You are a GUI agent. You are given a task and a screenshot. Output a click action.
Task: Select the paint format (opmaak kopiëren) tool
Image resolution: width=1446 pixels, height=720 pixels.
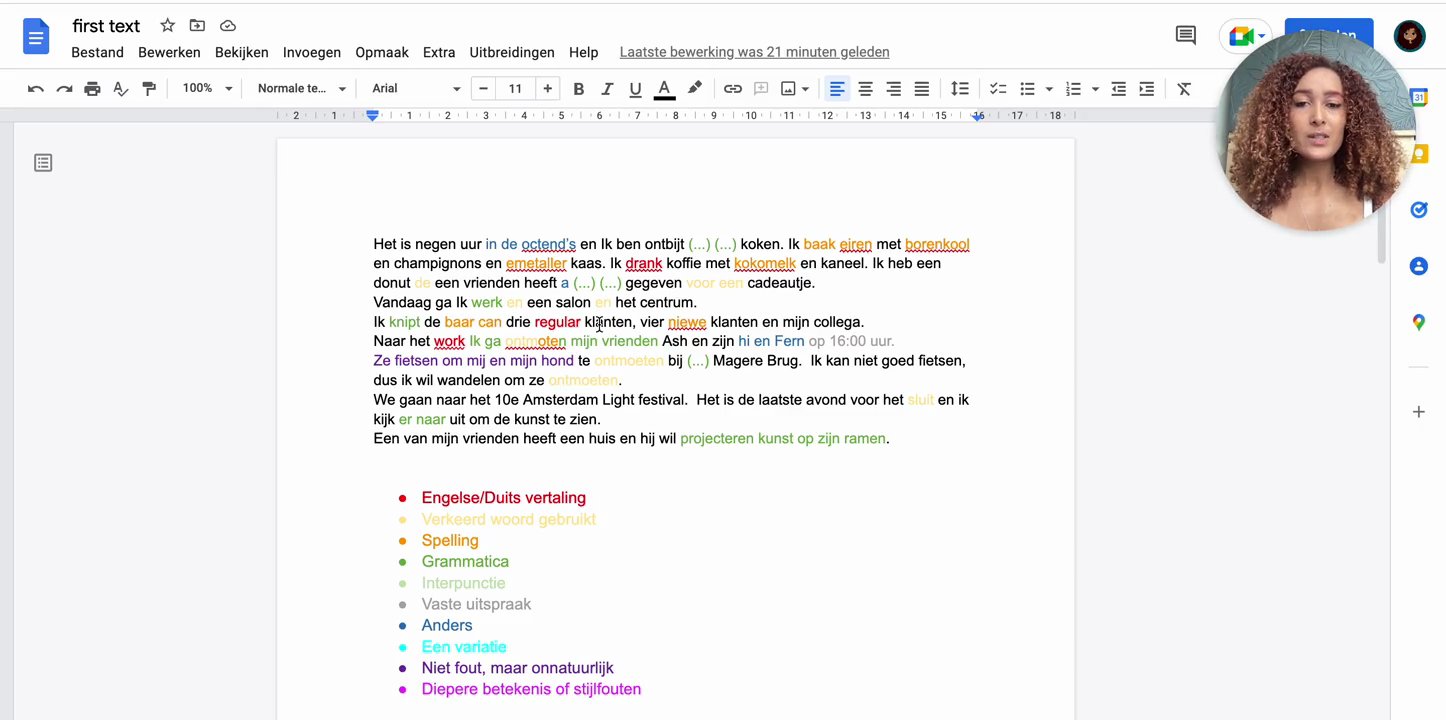click(x=149, y=88)
